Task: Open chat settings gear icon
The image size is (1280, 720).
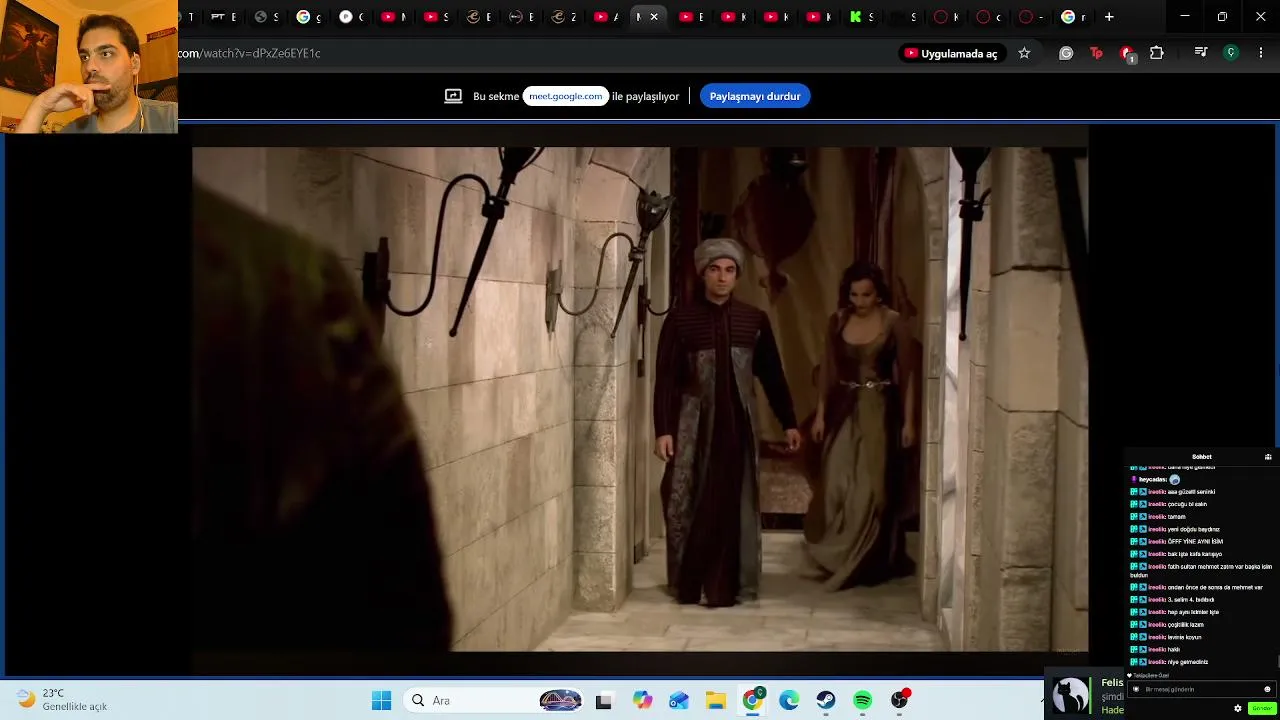Action: tap(1238, 708)
